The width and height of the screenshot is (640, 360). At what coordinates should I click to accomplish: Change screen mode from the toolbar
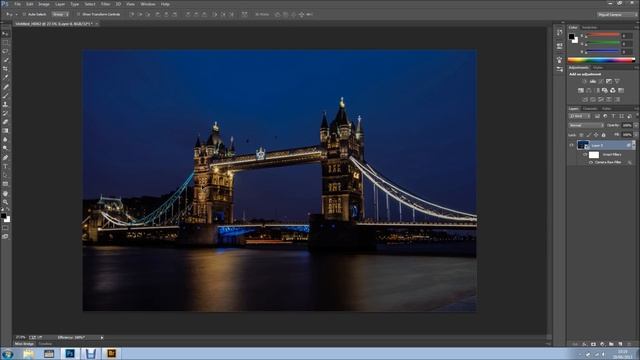(x=5, y=236)
